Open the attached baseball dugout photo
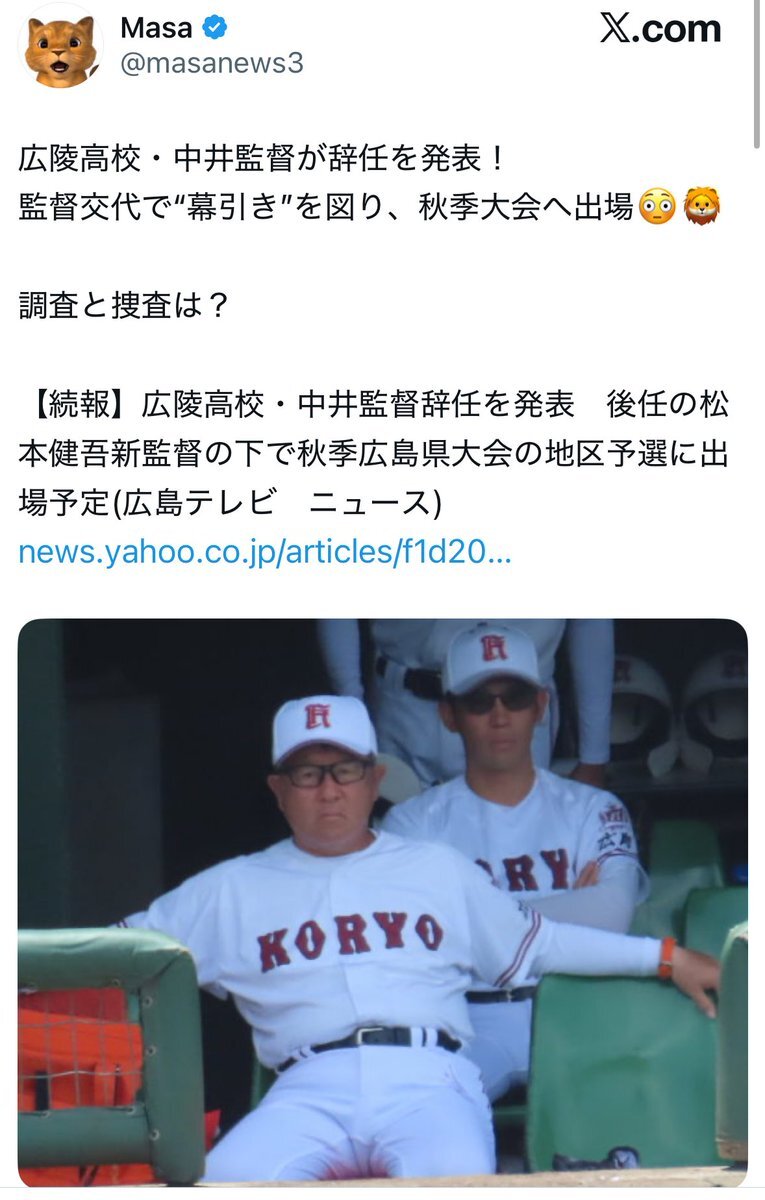 tap(382, 901)
